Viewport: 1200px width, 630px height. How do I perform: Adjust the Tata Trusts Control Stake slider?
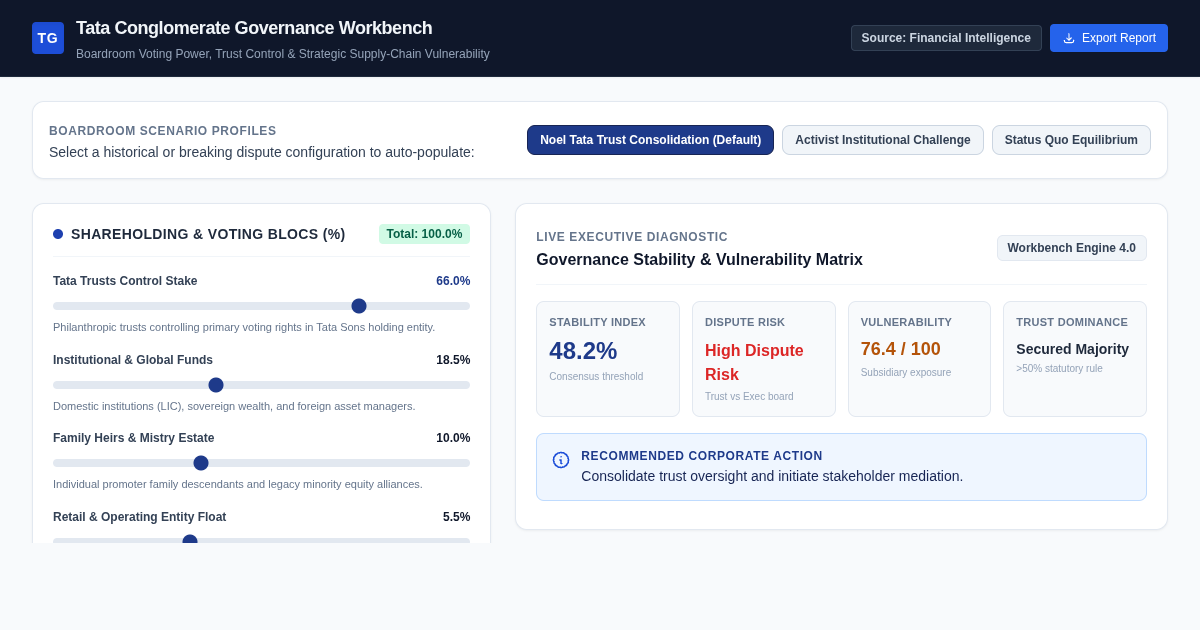(261, 306)
